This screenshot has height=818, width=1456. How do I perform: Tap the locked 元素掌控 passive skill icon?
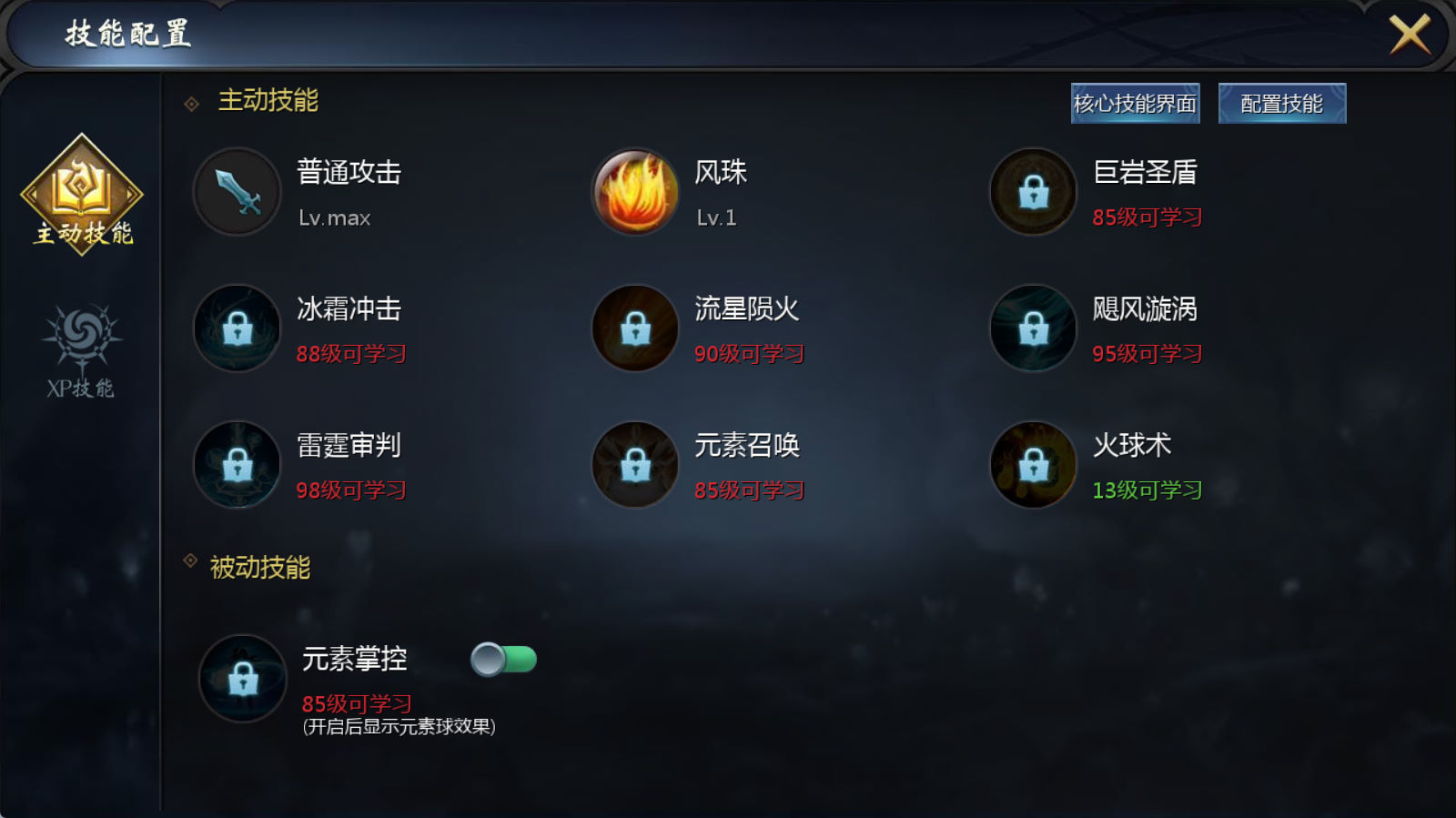click(x=243, y=679)
